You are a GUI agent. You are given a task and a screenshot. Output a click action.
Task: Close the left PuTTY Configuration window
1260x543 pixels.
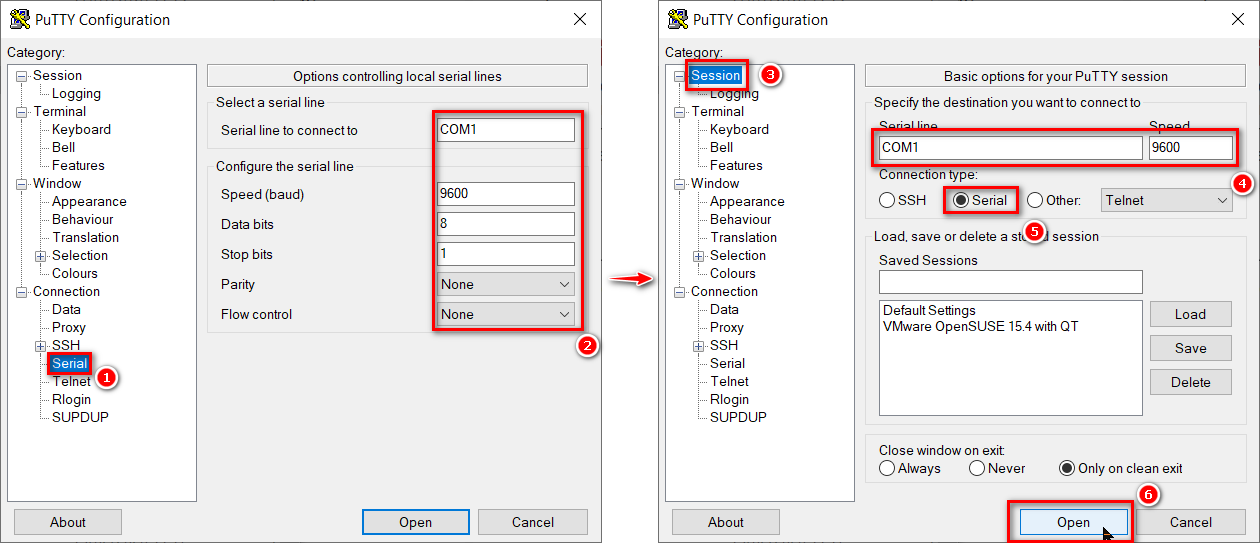(580, 19)
